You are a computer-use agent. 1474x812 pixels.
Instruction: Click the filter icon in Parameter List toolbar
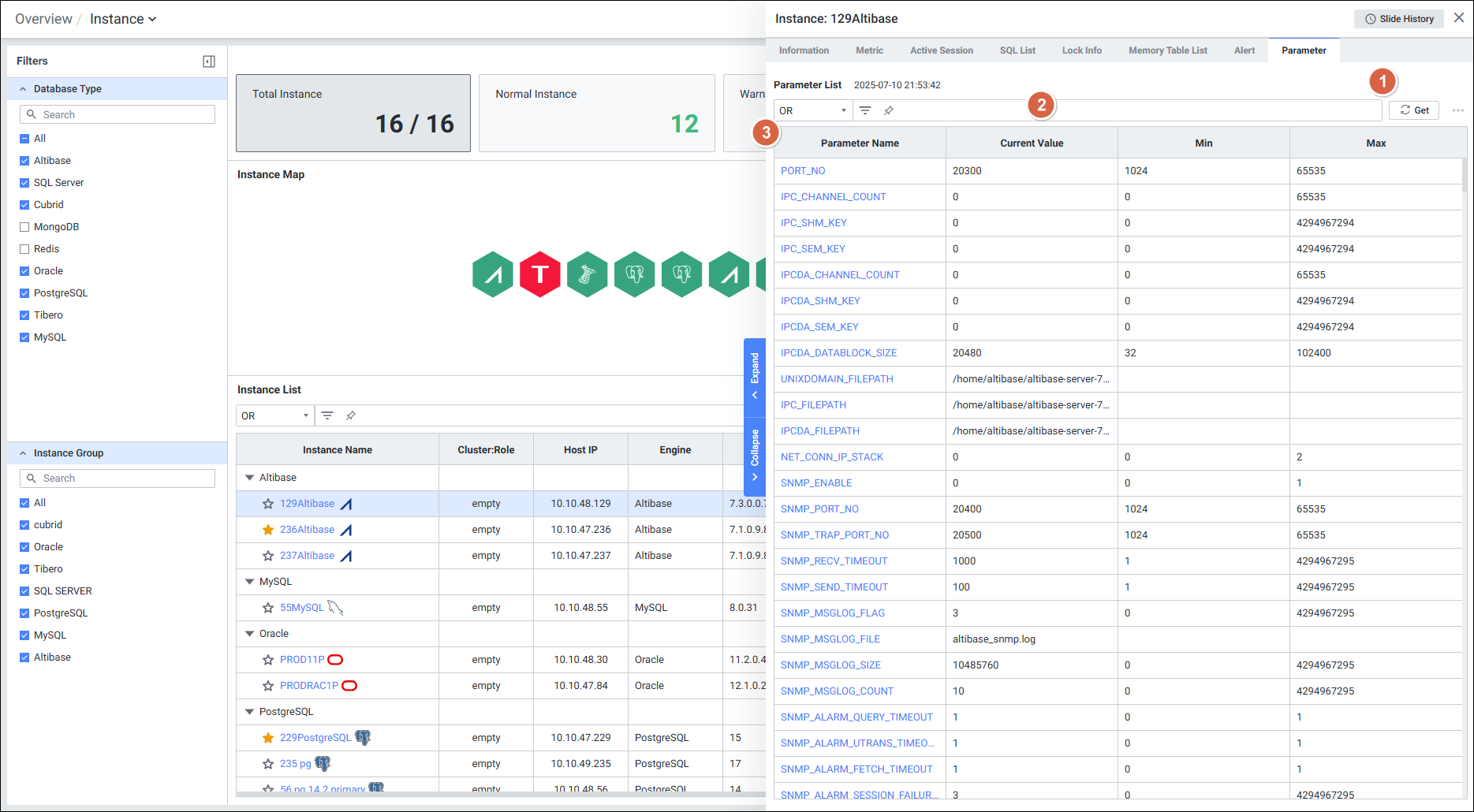865,110
